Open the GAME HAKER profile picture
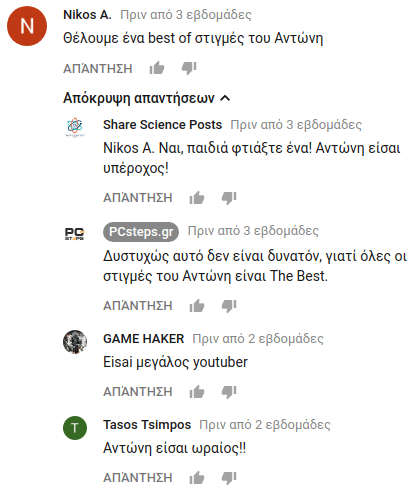This screenshot has width=414, height=492. click(75, 342)
